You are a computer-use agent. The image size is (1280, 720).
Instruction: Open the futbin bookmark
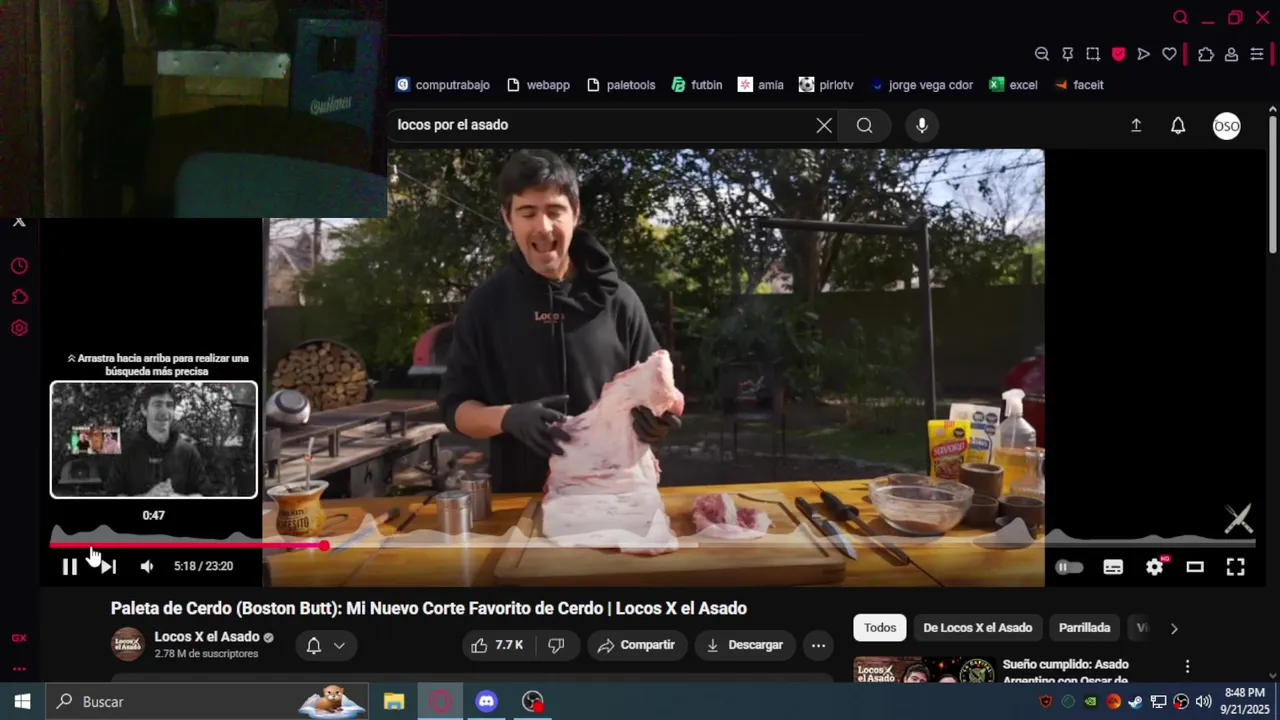click(x=697, y=85)
